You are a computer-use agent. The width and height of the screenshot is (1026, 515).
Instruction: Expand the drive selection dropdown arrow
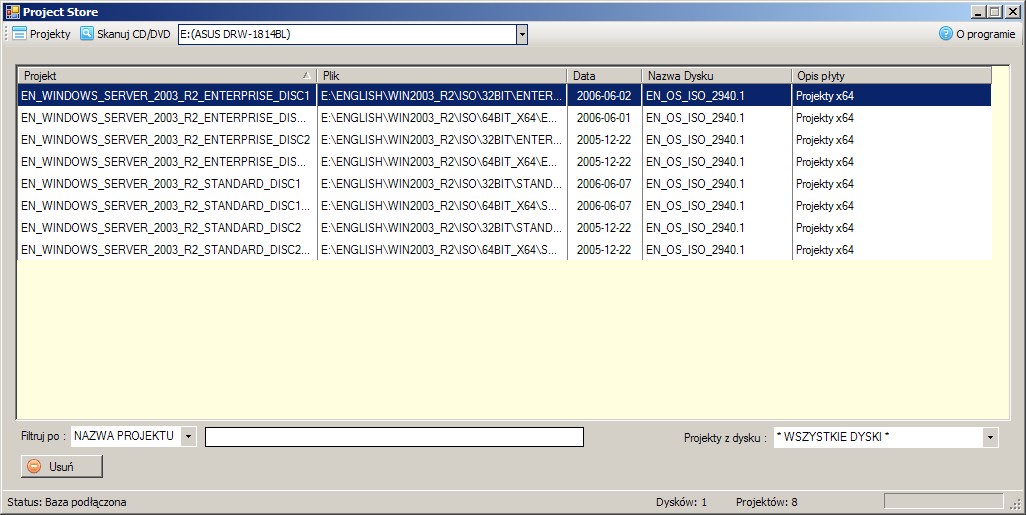(522, 35)
